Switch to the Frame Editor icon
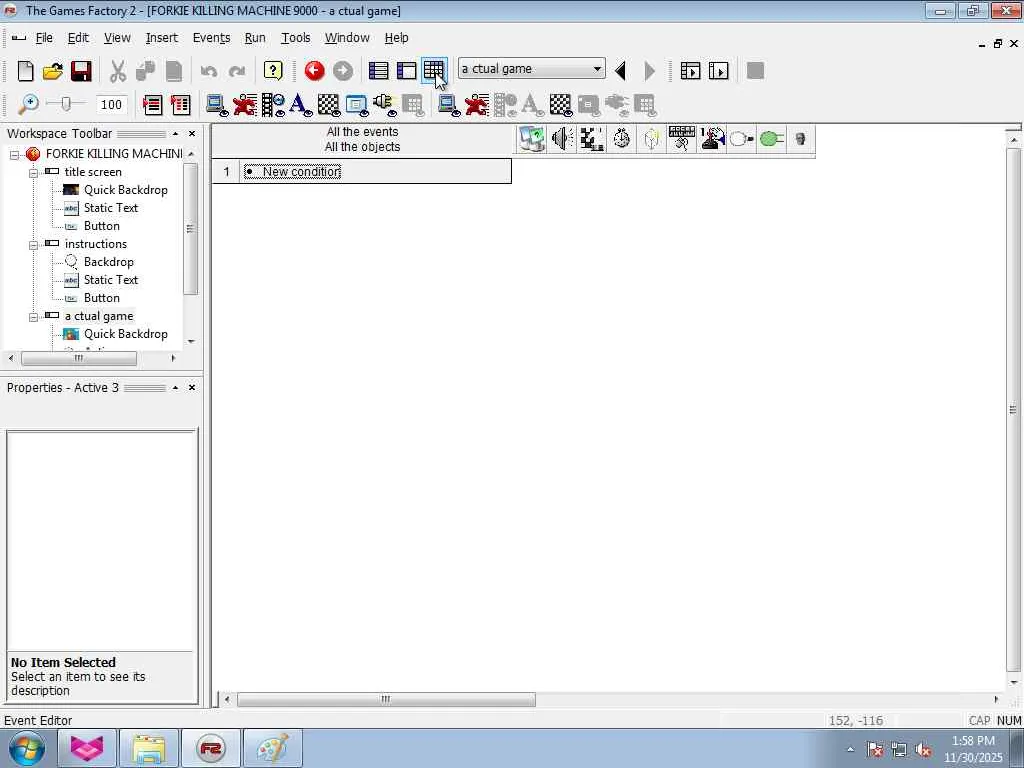The width and height of the screenshot is (1024, 768). [406, 71]
